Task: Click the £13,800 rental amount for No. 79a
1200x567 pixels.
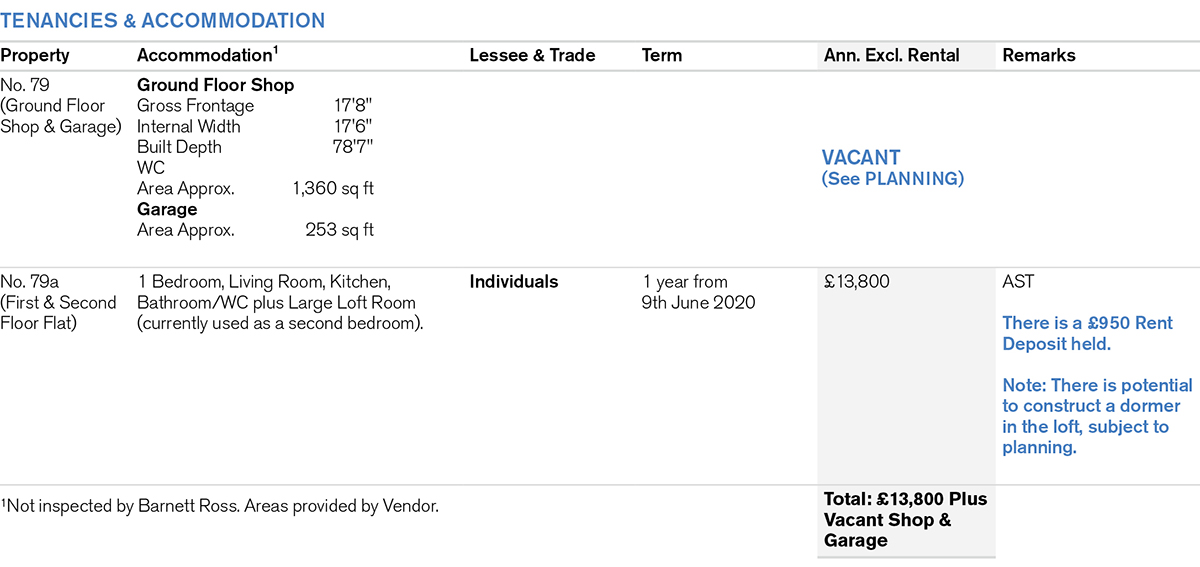Action: point(856,282)
